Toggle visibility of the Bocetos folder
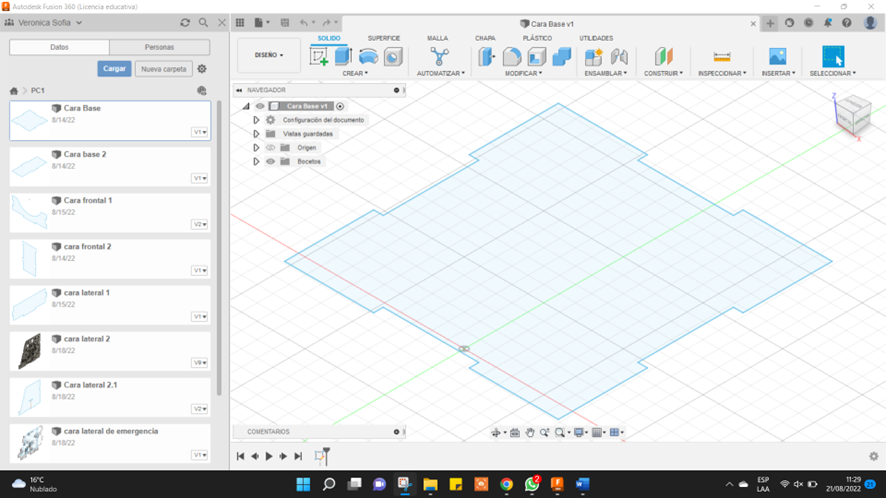 point(271,162)
